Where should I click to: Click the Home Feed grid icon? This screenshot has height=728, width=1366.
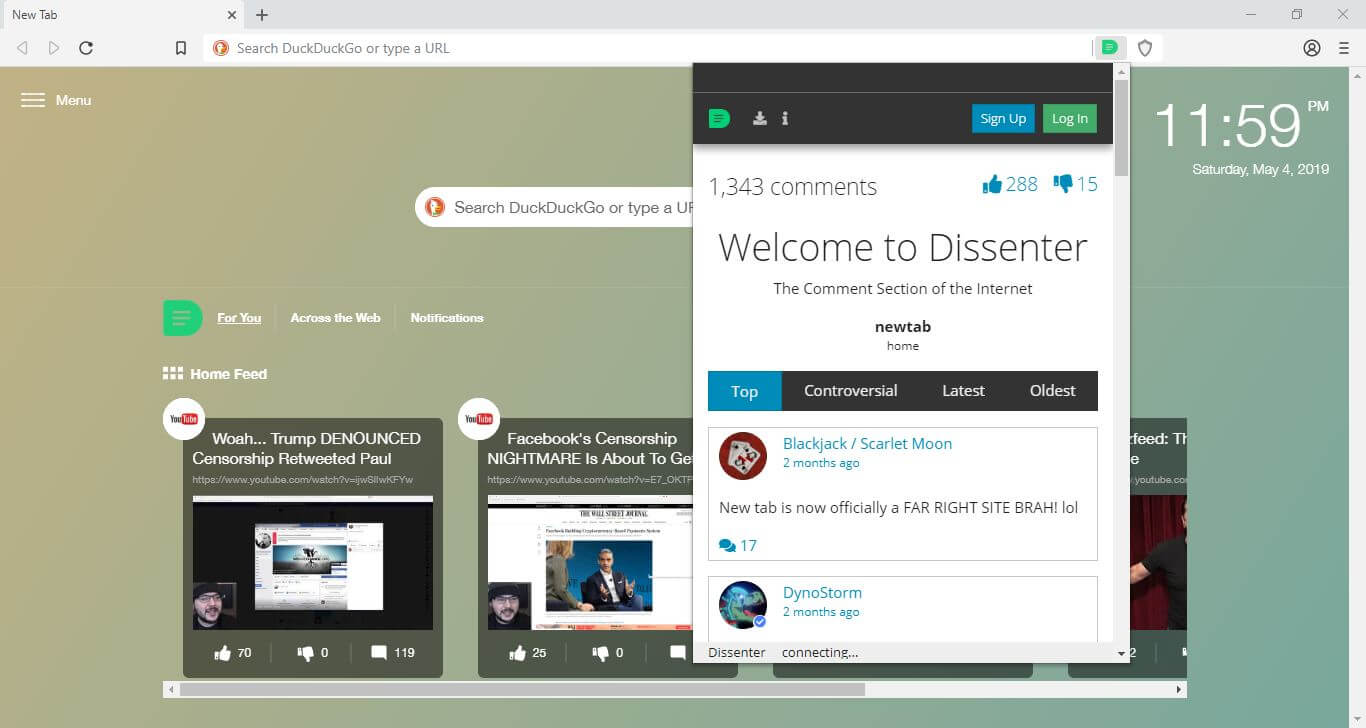(x=173, y=373)
